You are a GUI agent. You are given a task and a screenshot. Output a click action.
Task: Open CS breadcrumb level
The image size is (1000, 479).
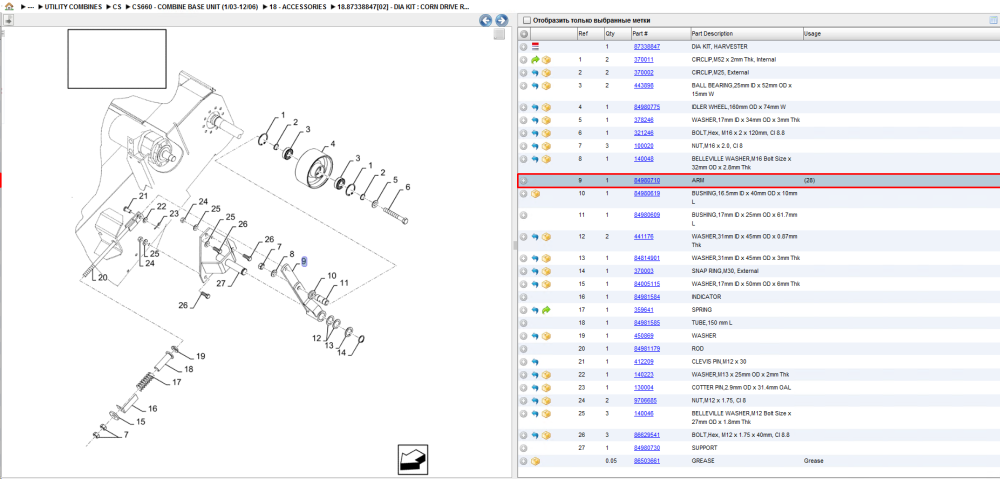pyautogui.click(x=117, y=6)
